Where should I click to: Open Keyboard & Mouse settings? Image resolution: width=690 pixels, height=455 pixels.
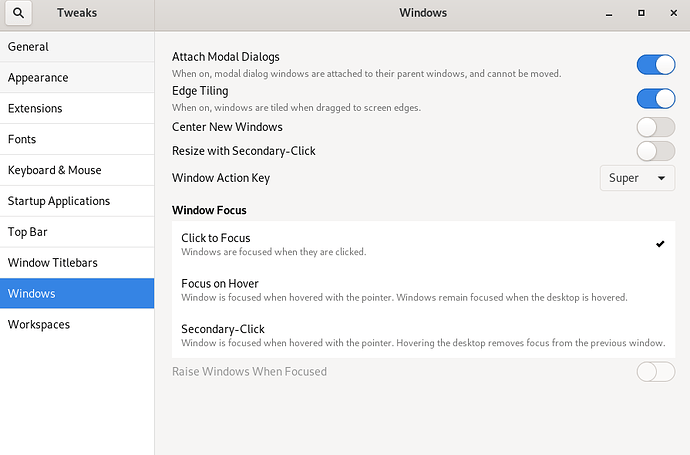pyautogui.click(x=77, y=170)
